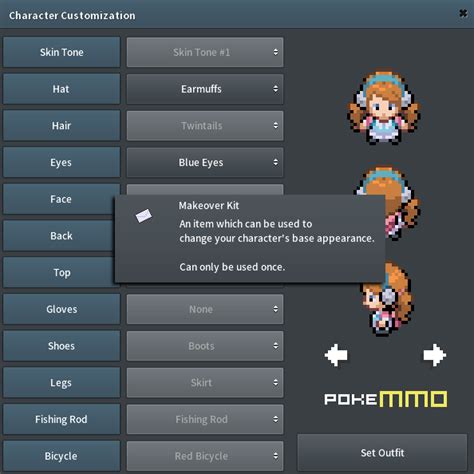Rotate character with the right arrow
Screen dimensions: 474x474
click(x=435, y=355)
